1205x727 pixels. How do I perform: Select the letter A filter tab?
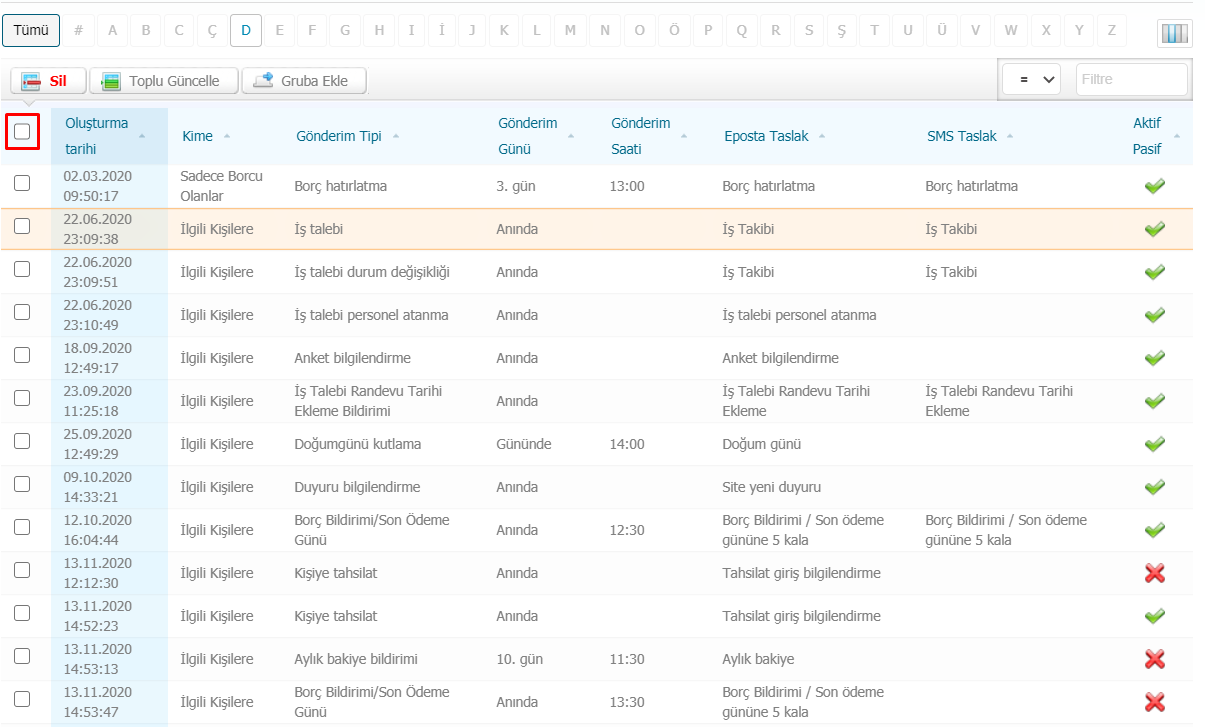(x=112, y=31)
